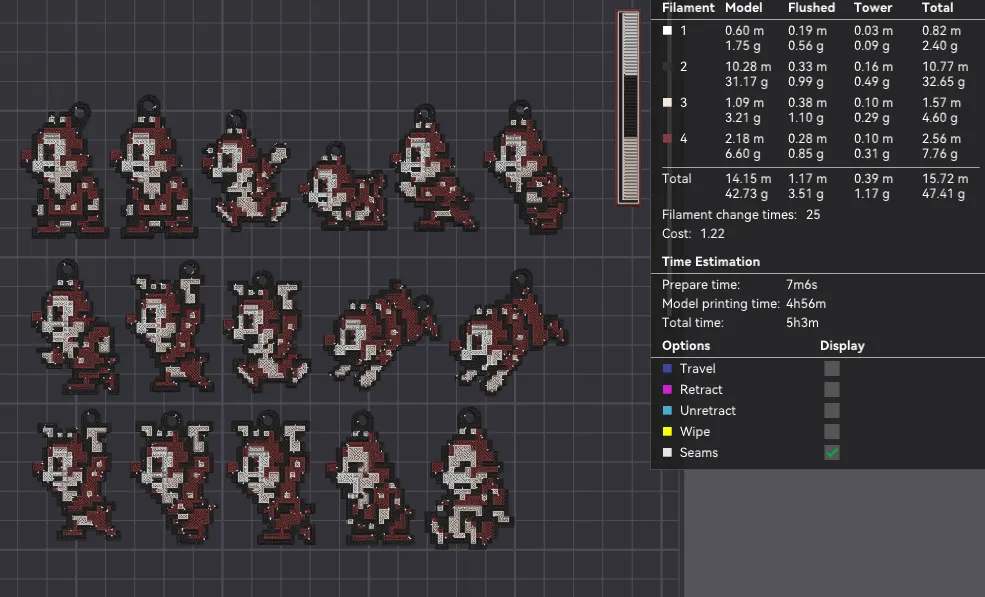This screenshot has width=985, height=597.
Task: Click the vertical layer range slider
Action: 629,107
